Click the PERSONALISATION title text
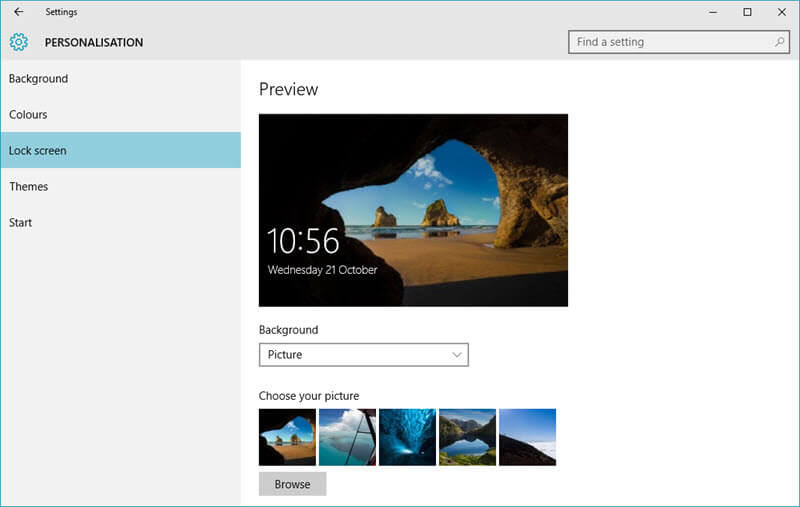This screenshot has height=507, width=800. (x=94, y=42)
